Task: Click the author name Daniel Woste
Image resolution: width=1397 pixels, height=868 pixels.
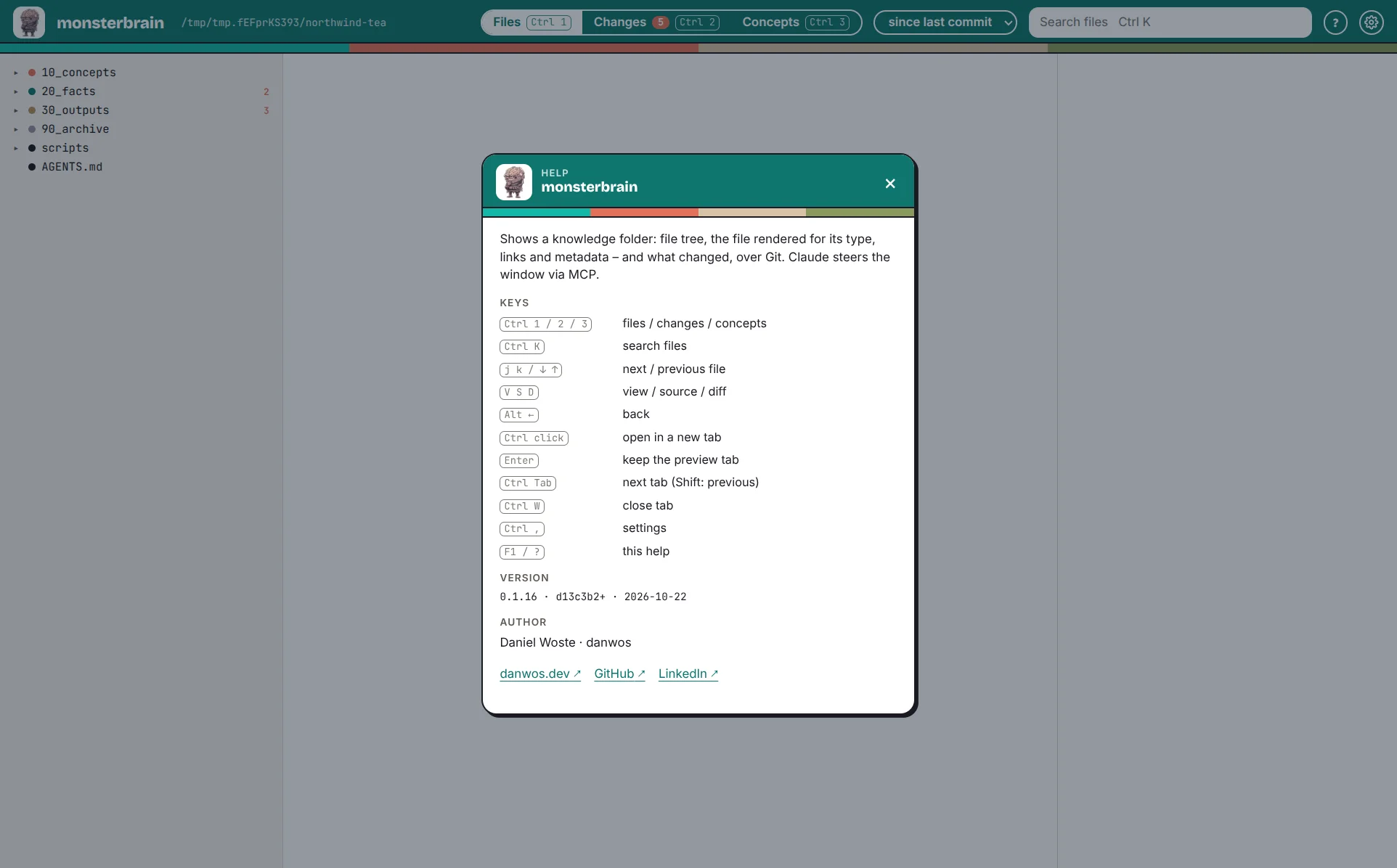Action: pyautogui.click(x=537, y=642)
